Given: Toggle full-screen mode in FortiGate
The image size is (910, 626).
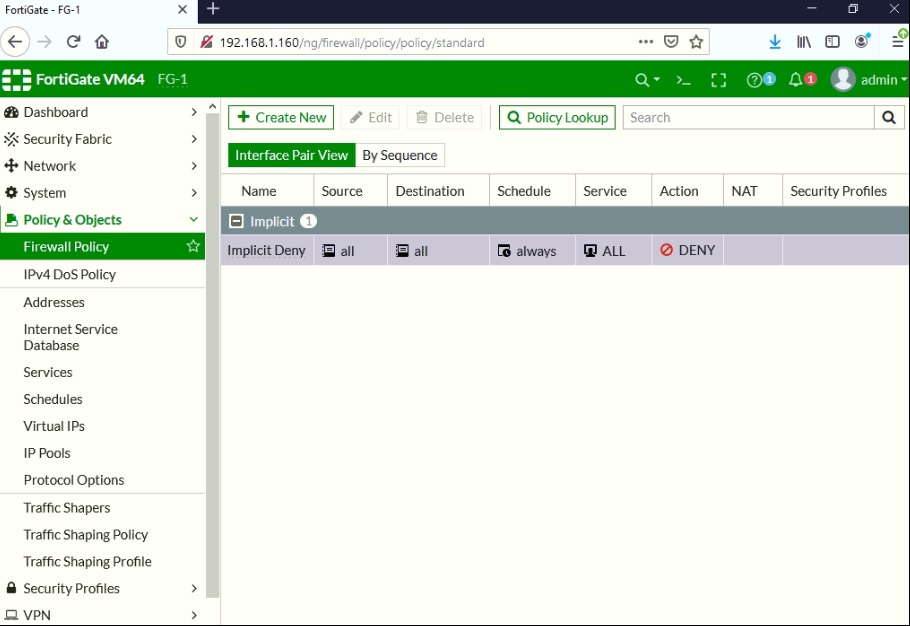Looking at the screenshot, I should tap(719, 79).
